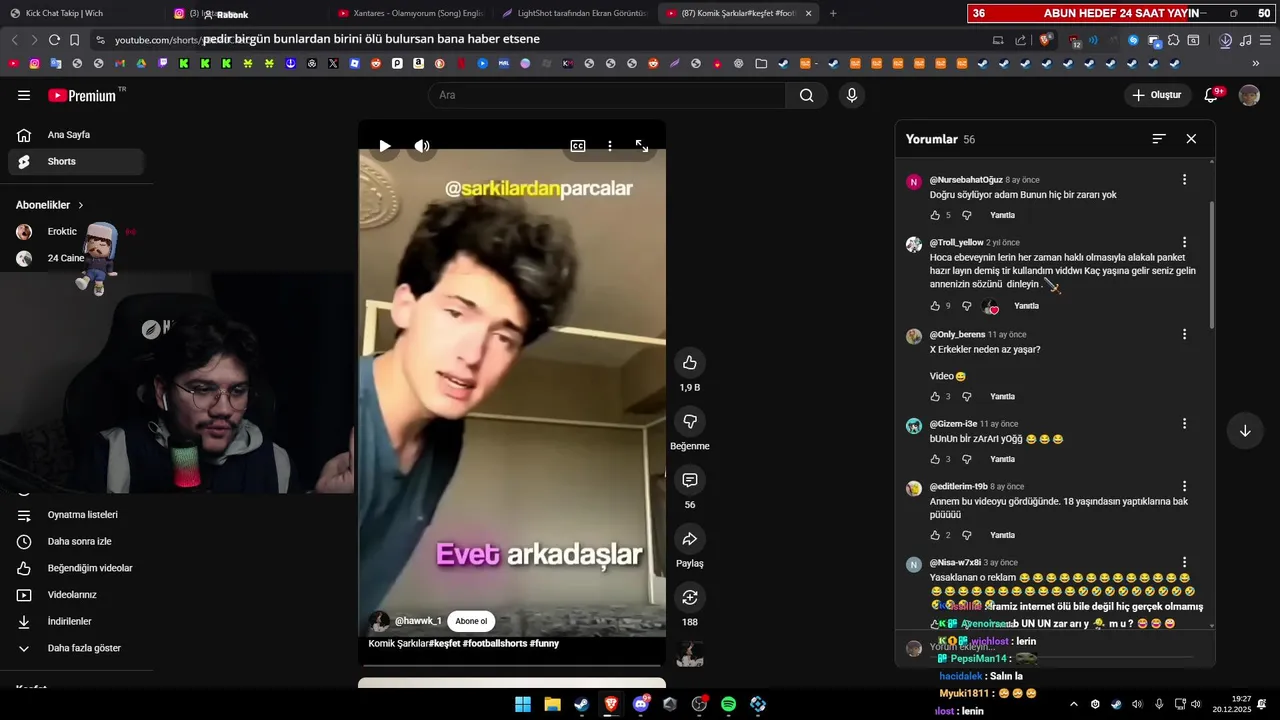Click the #keşfet hashtag
Screen dimensions: 1280x720
pyautogui.click(x=444, y=643)
